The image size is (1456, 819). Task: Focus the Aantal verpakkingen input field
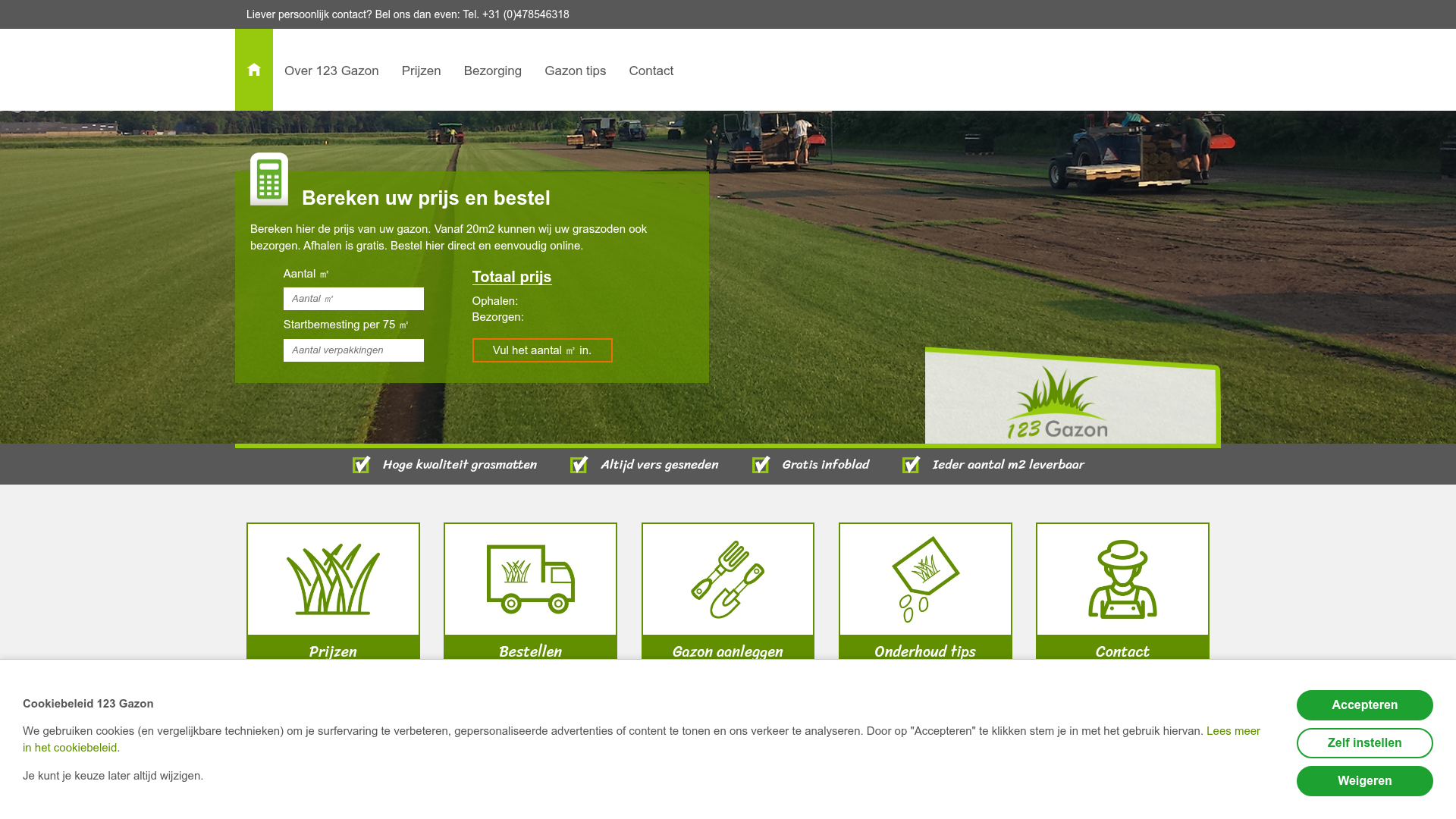(x=353, y=350)
